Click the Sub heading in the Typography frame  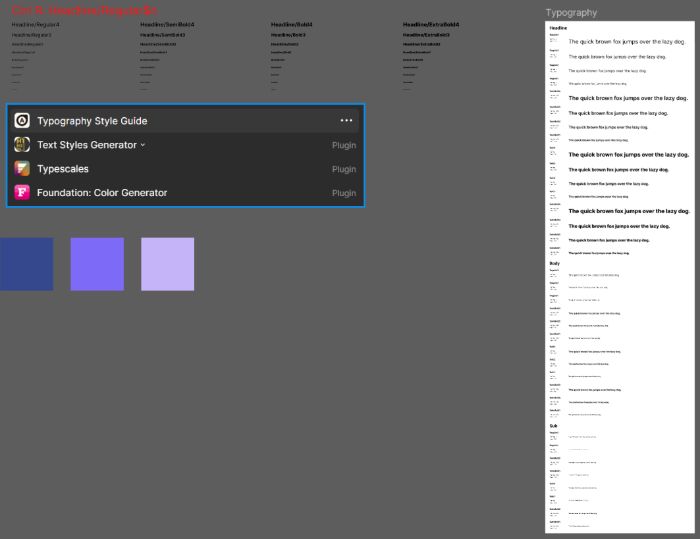pos(553,426)
